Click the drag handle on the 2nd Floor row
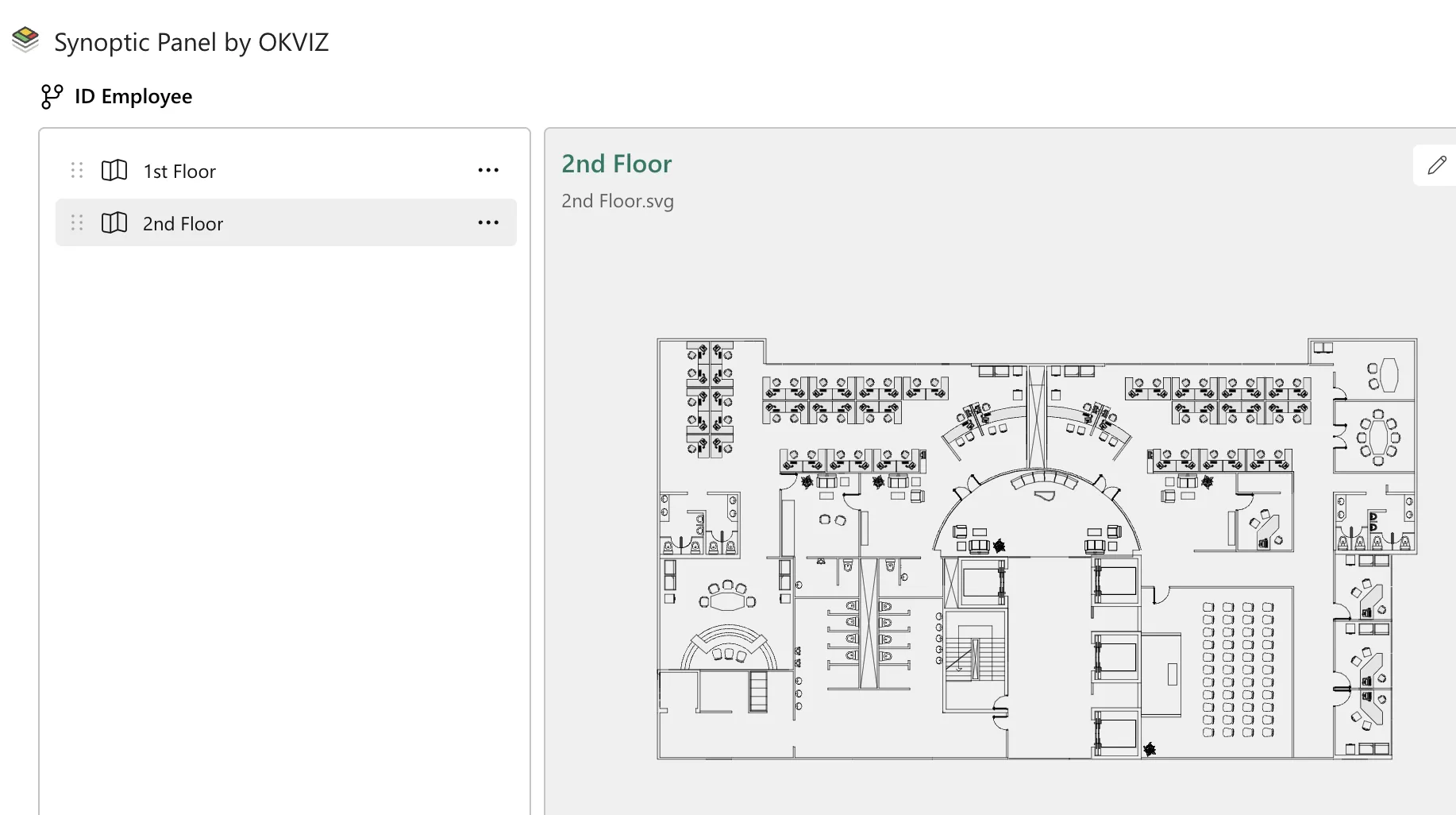Viewport: 1456px width, 815px height. click(77, 222)
